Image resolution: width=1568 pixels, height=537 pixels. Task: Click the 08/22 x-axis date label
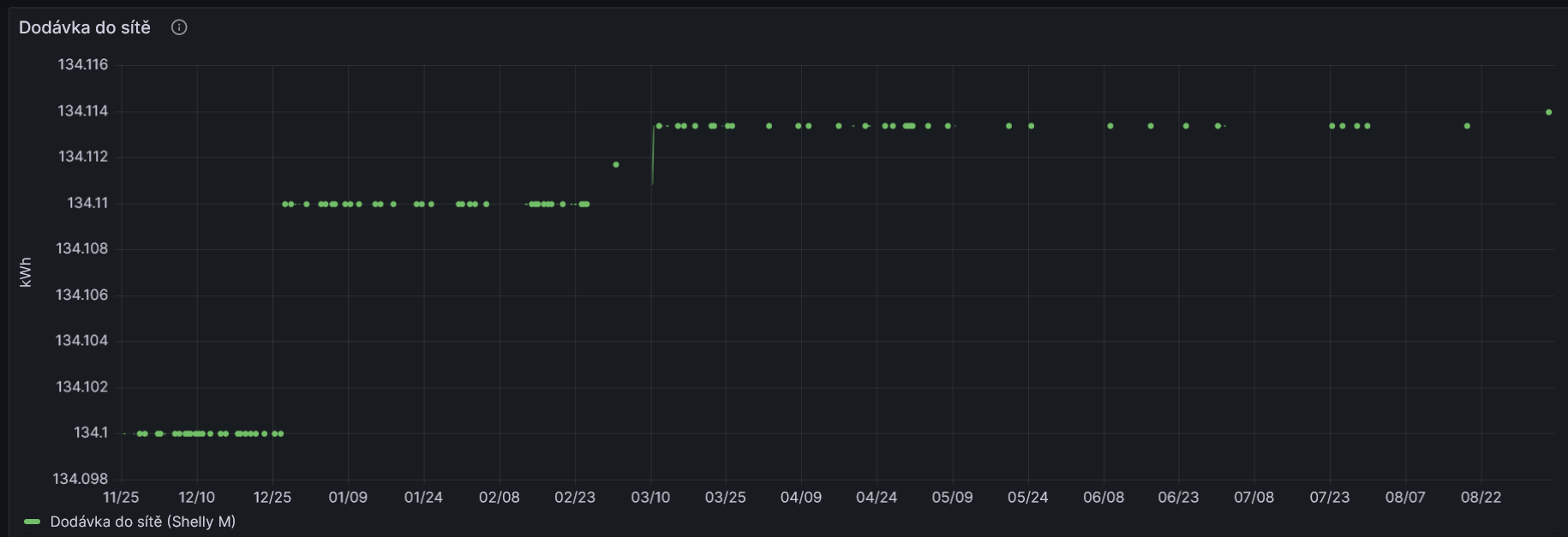tap(1481, 498)
